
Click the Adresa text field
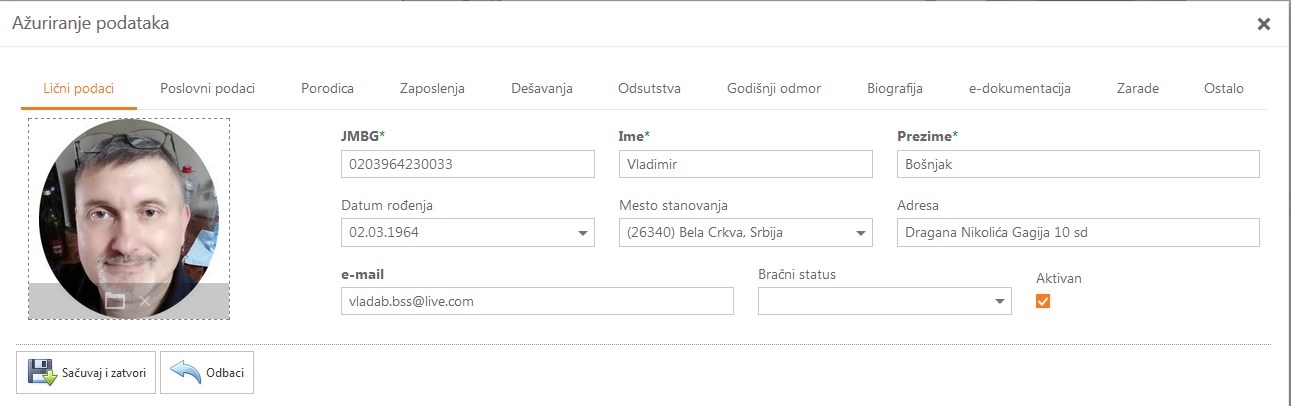tap(1078, 233)
